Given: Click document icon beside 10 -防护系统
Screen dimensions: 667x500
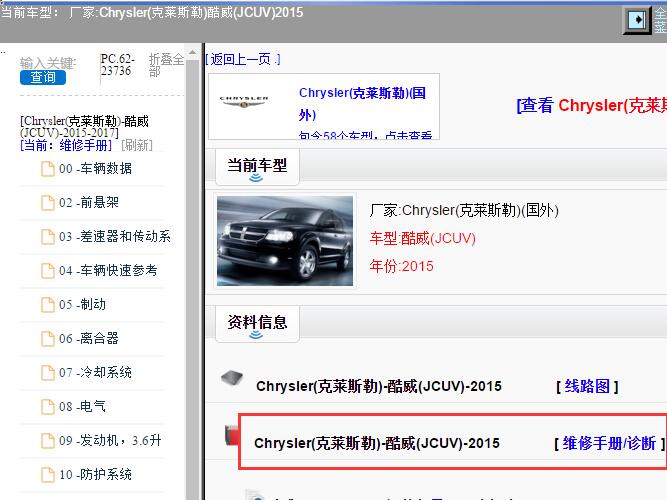Looking at the screenshot, I should [x=48, y=474].
